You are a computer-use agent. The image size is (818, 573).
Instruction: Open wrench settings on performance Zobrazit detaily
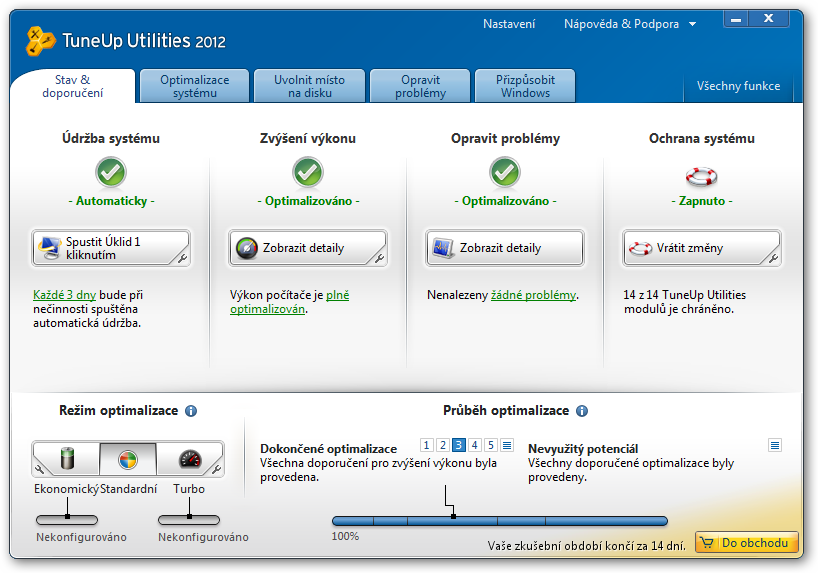coord(379,258)
